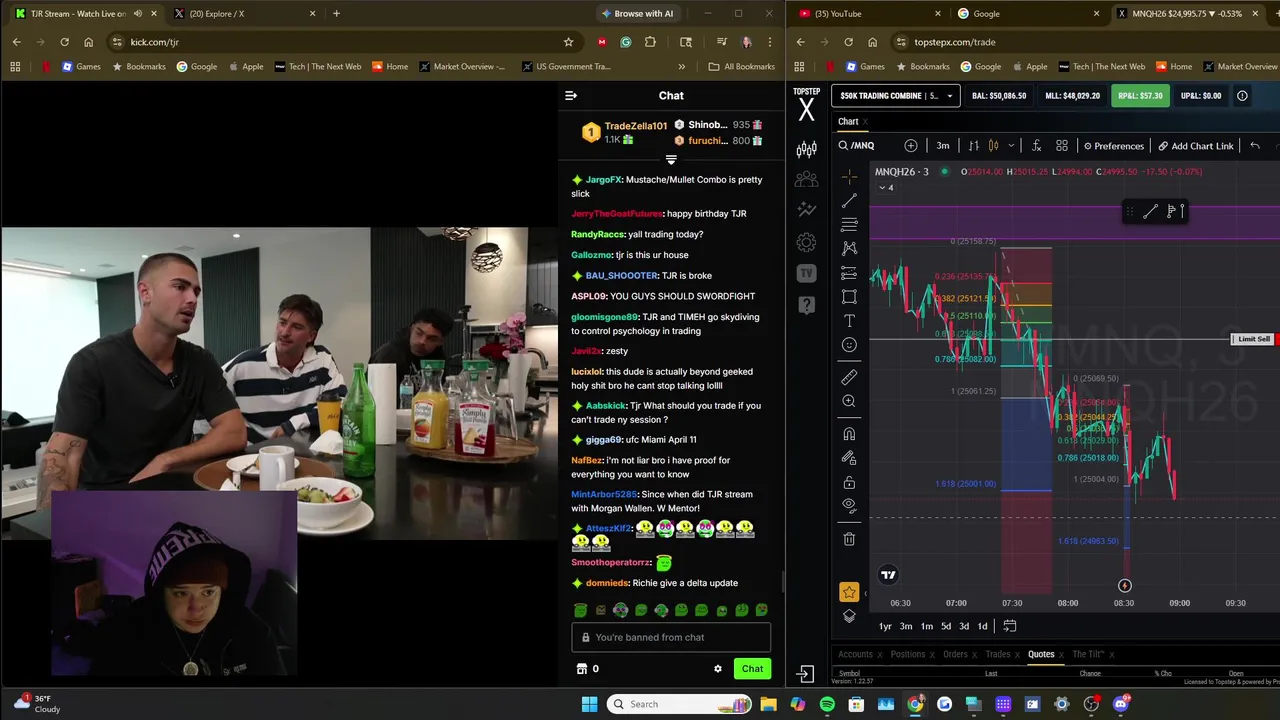
Task: Open the TopstepX help question icon
Action: 806,304
